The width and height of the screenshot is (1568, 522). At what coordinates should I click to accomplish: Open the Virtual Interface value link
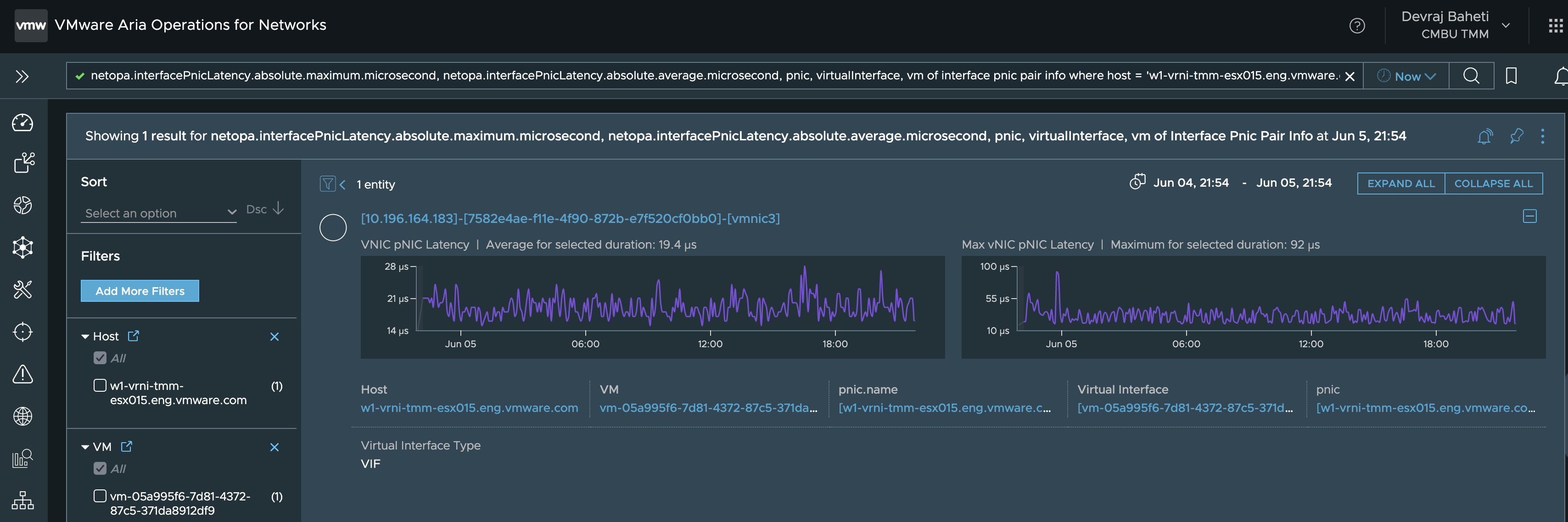pyautogui.click(x=1185, y=408)
